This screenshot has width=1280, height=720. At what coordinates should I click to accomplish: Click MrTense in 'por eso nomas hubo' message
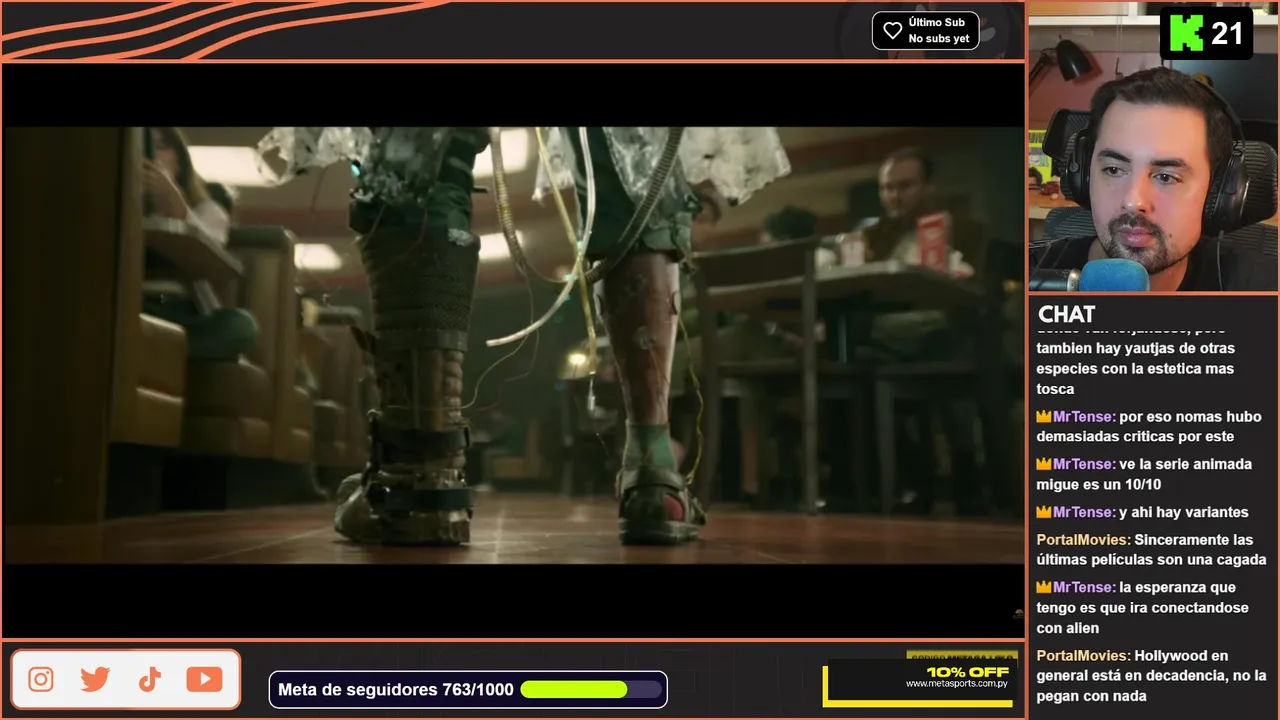point(1084,416)
